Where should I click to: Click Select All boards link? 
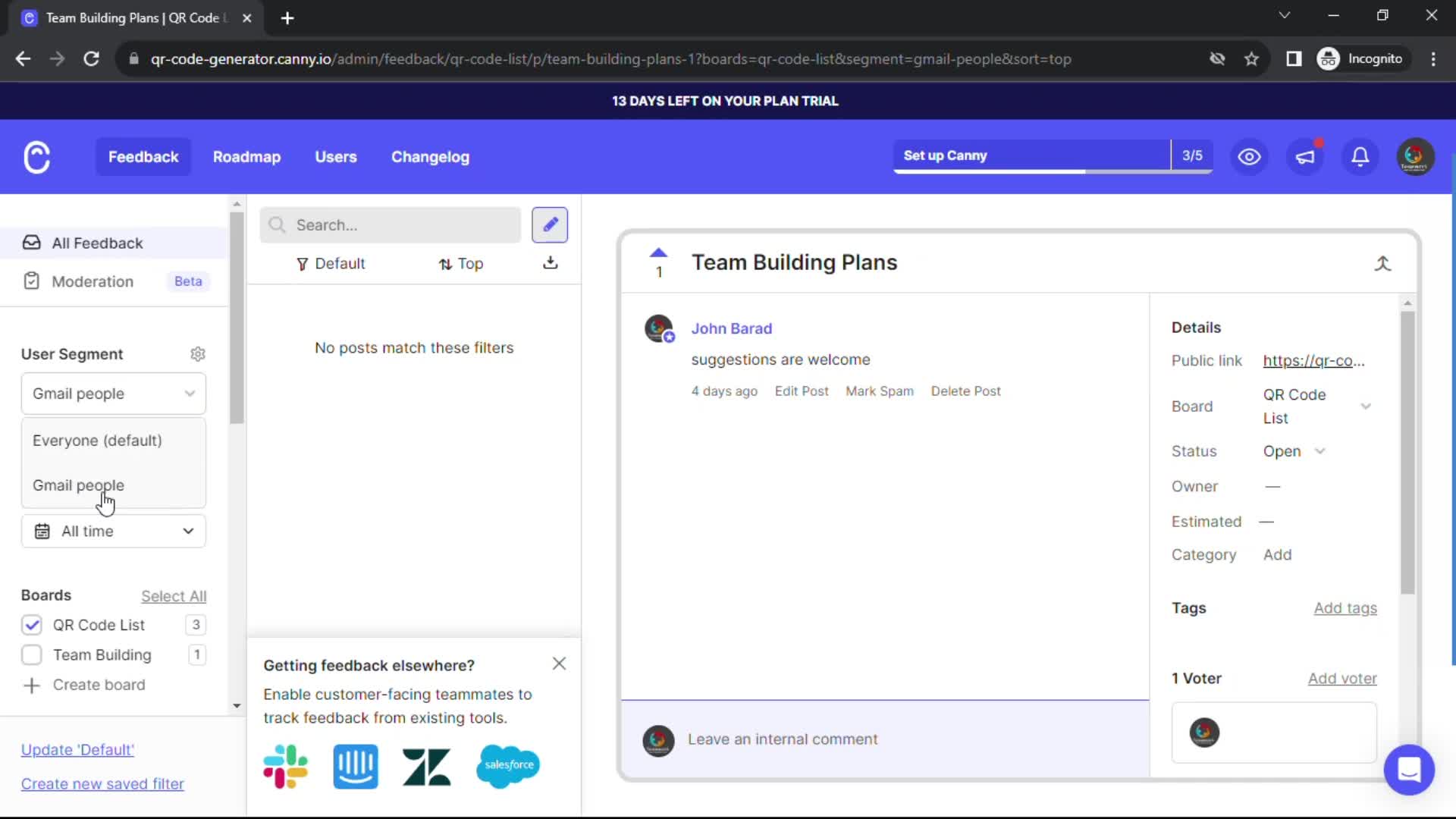click(x=174, y=596)
